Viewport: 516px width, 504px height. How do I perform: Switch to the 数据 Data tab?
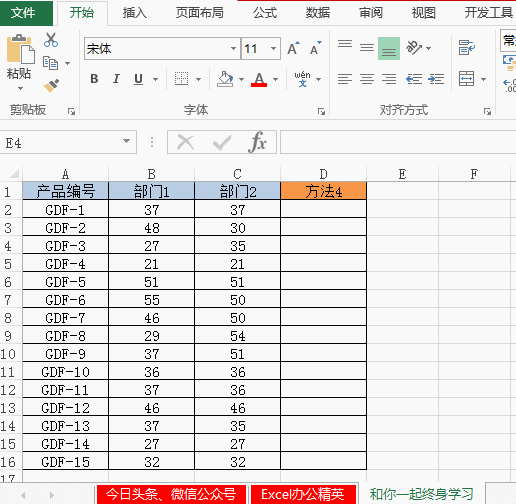(318, 13)
